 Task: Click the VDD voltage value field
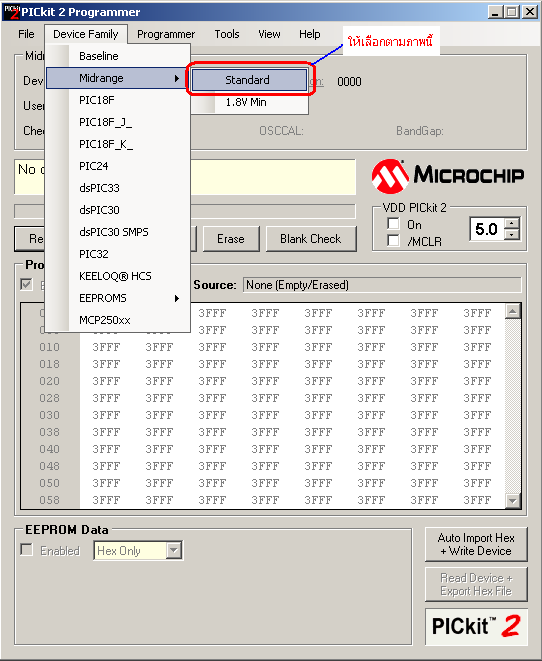coord(487,229)
